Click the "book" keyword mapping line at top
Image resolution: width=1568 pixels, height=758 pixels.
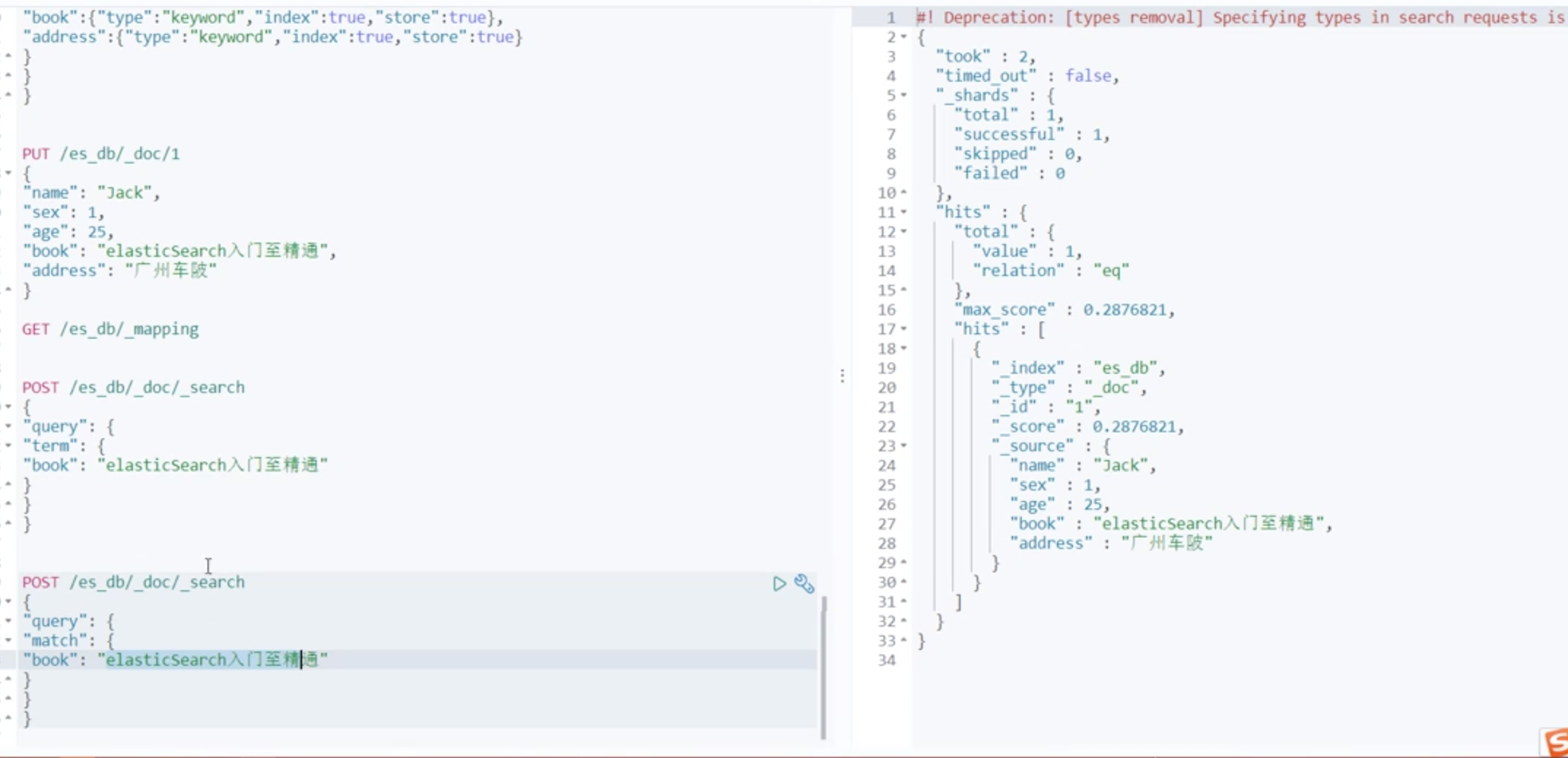pos(263,18)
